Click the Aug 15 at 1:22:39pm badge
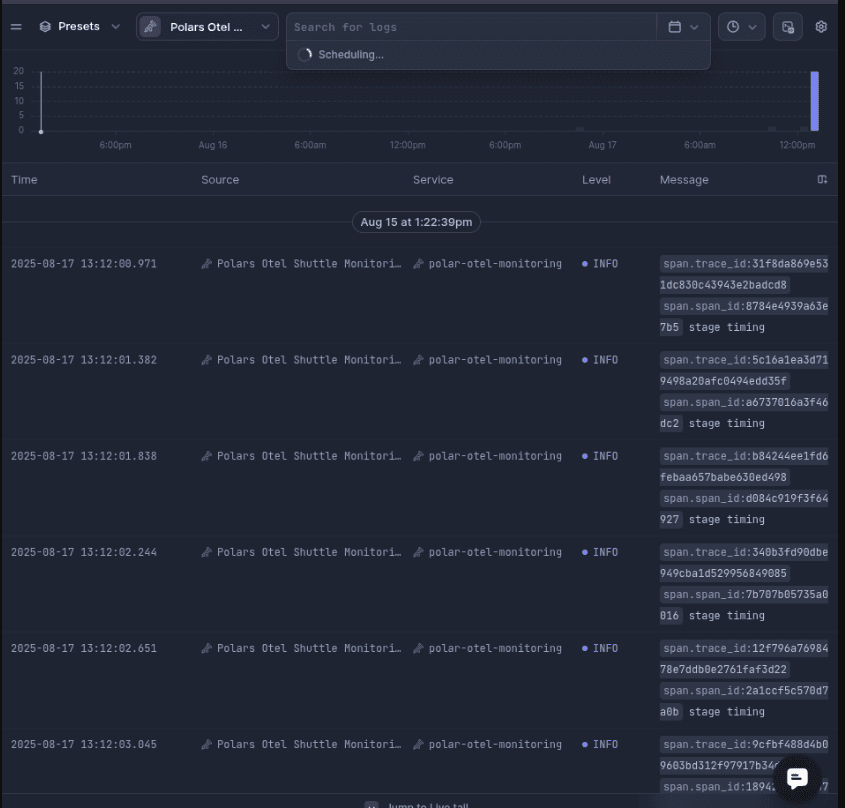 click(x=416, y=222)
